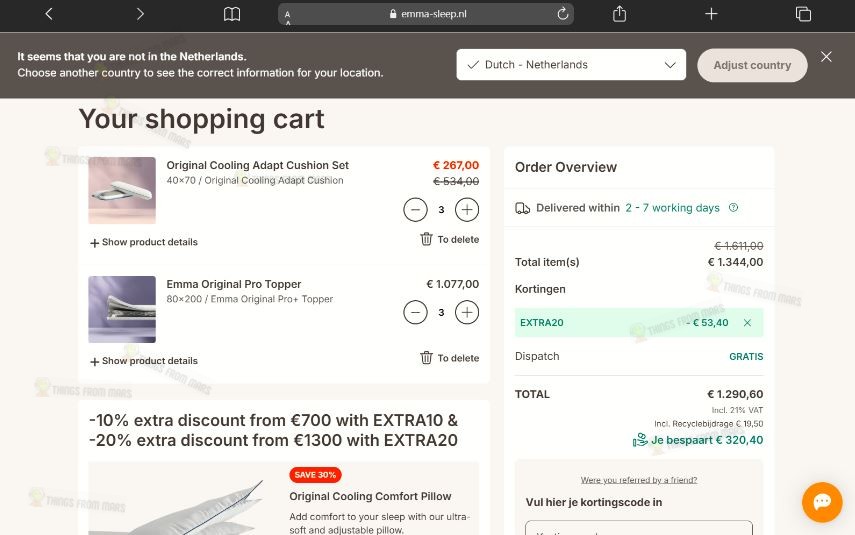855x535 pixels.
Task: Click the Total item(s) amount € 1.344,00
Action: pyautogui.click(x=735, y=262)
